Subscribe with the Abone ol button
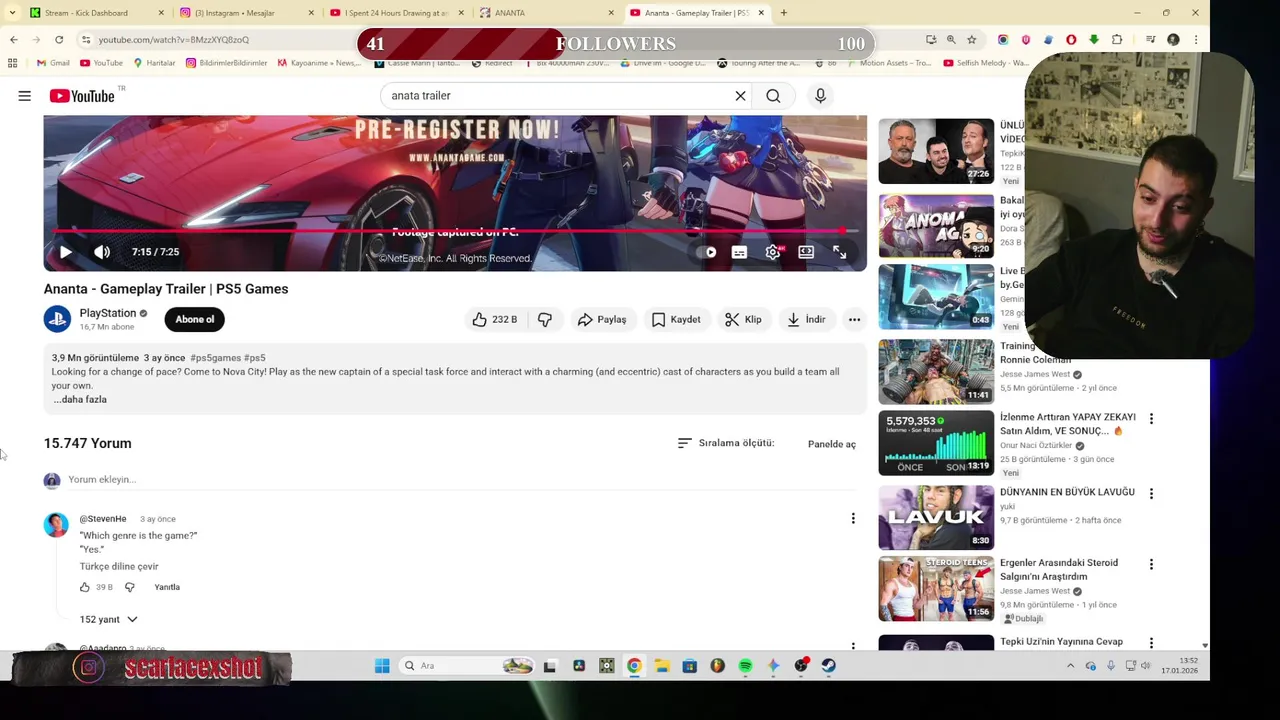The width and height of the screenshot is (1280, 720). (x=195, y=319)
